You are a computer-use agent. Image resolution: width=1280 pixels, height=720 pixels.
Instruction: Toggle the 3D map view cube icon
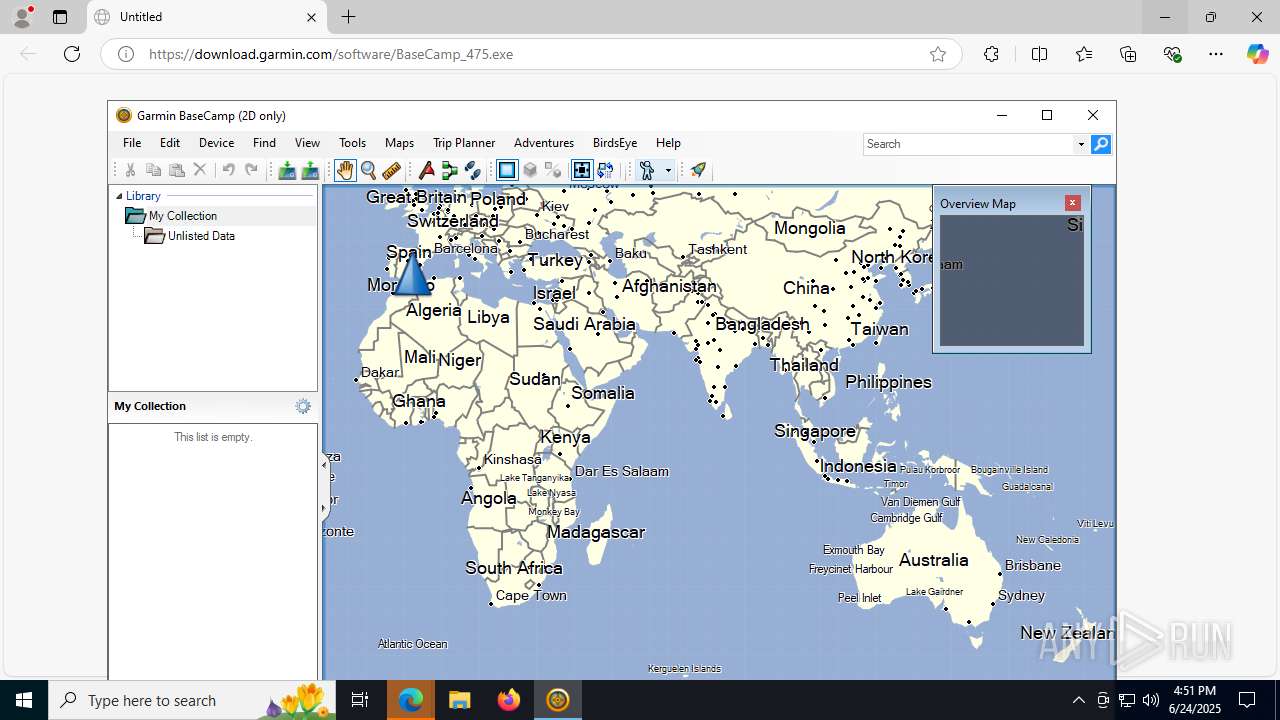[531, 170]
